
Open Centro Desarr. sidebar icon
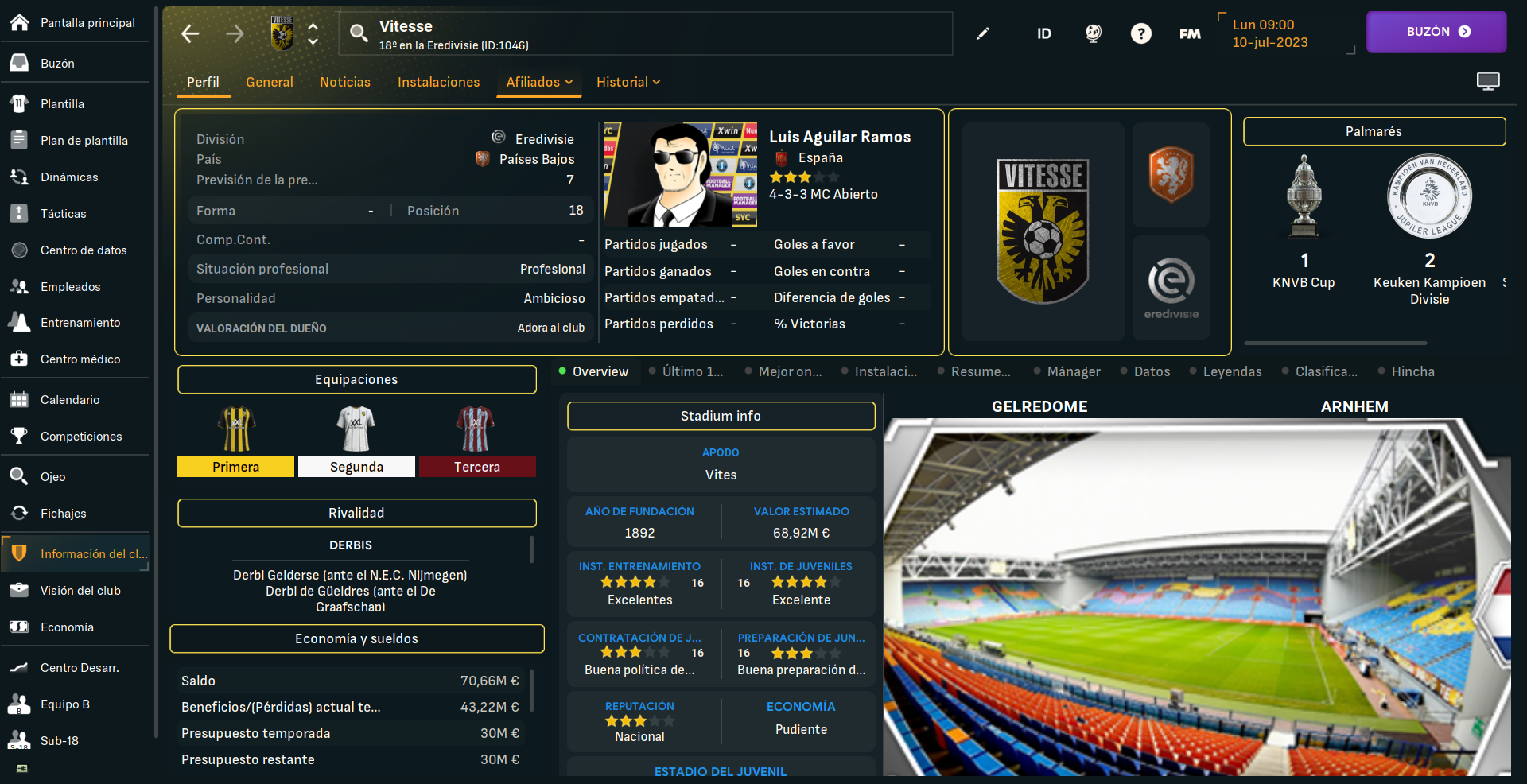coord(20,667)
